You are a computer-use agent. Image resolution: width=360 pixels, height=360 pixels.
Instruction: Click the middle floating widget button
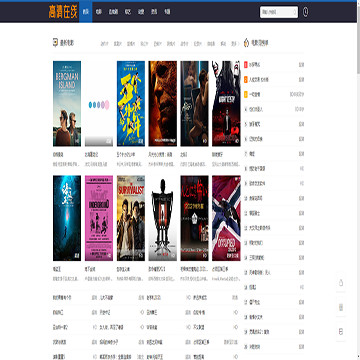(x=341, y=307)
